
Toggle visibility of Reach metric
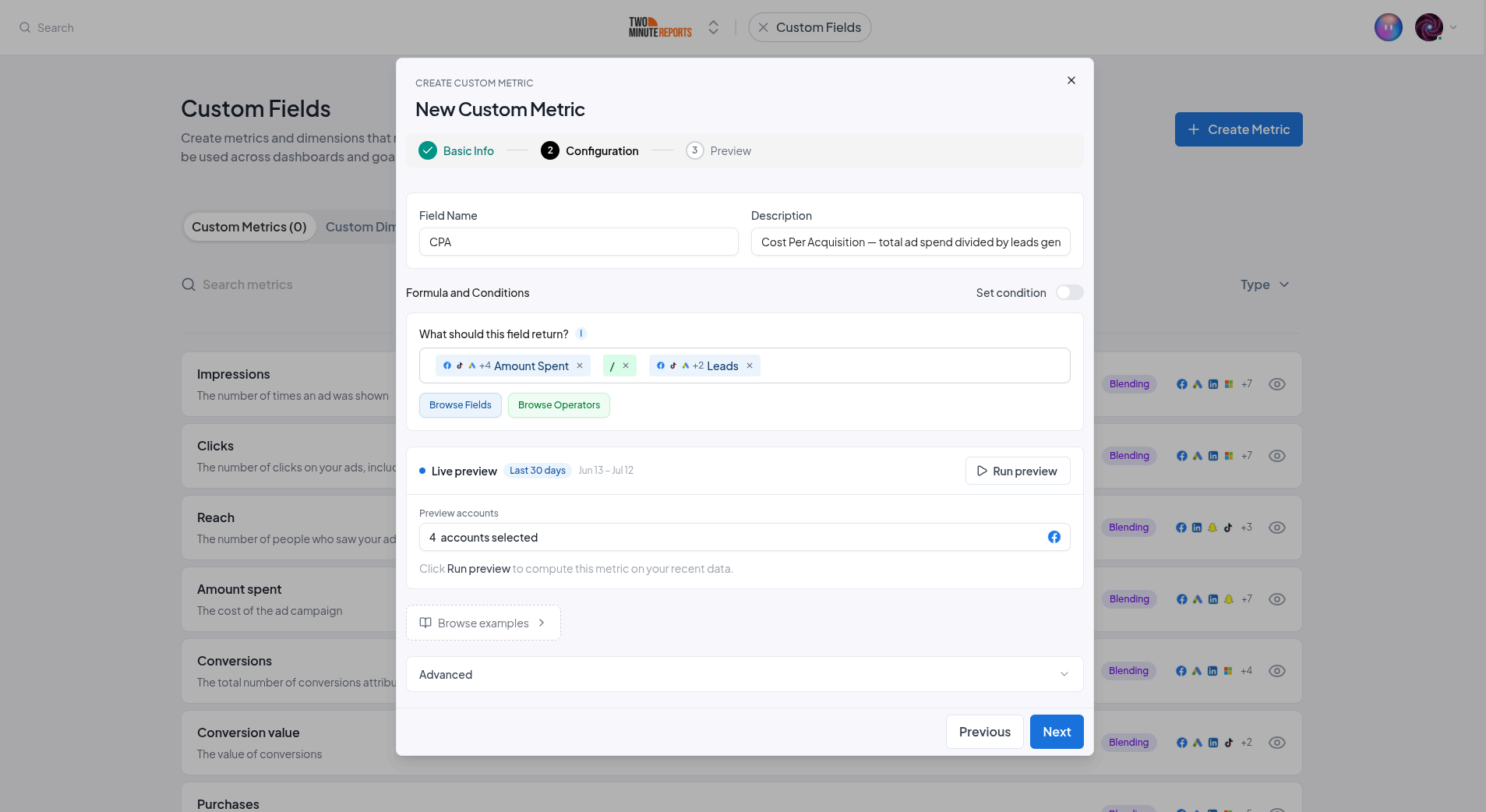[x=1277, y=528]
